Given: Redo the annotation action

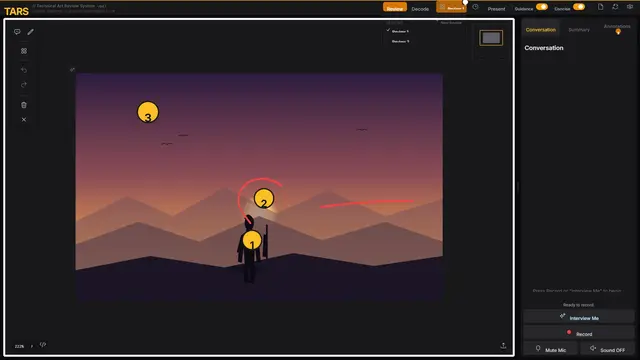Looking at the screenshot, I should 24,85.
